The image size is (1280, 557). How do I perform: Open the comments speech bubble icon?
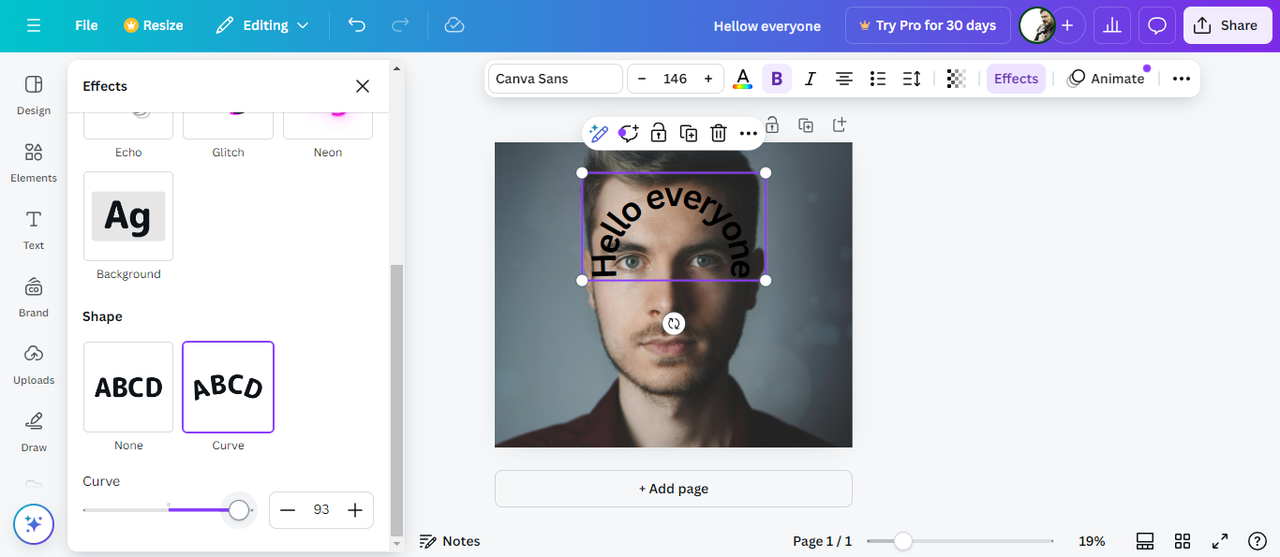[x=1157, y=26]
